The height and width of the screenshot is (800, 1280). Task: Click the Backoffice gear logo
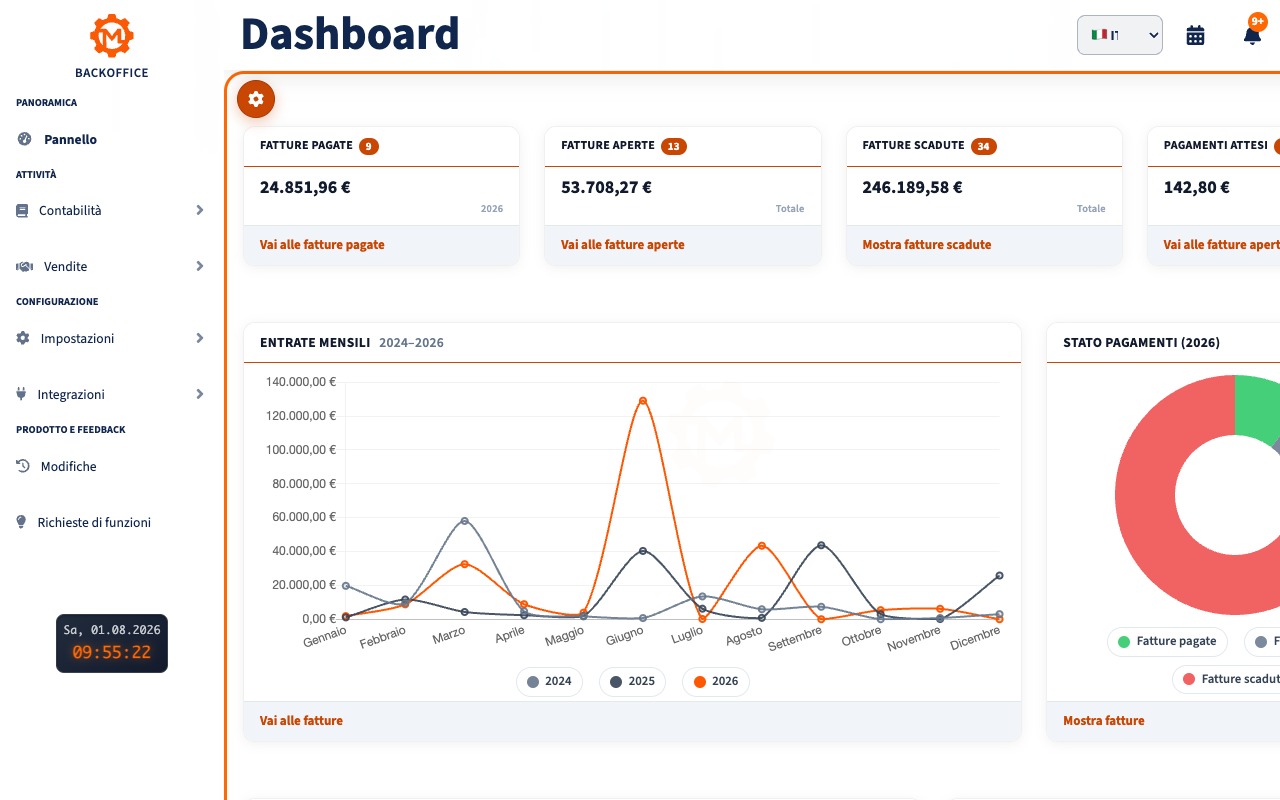pos(112,36)
